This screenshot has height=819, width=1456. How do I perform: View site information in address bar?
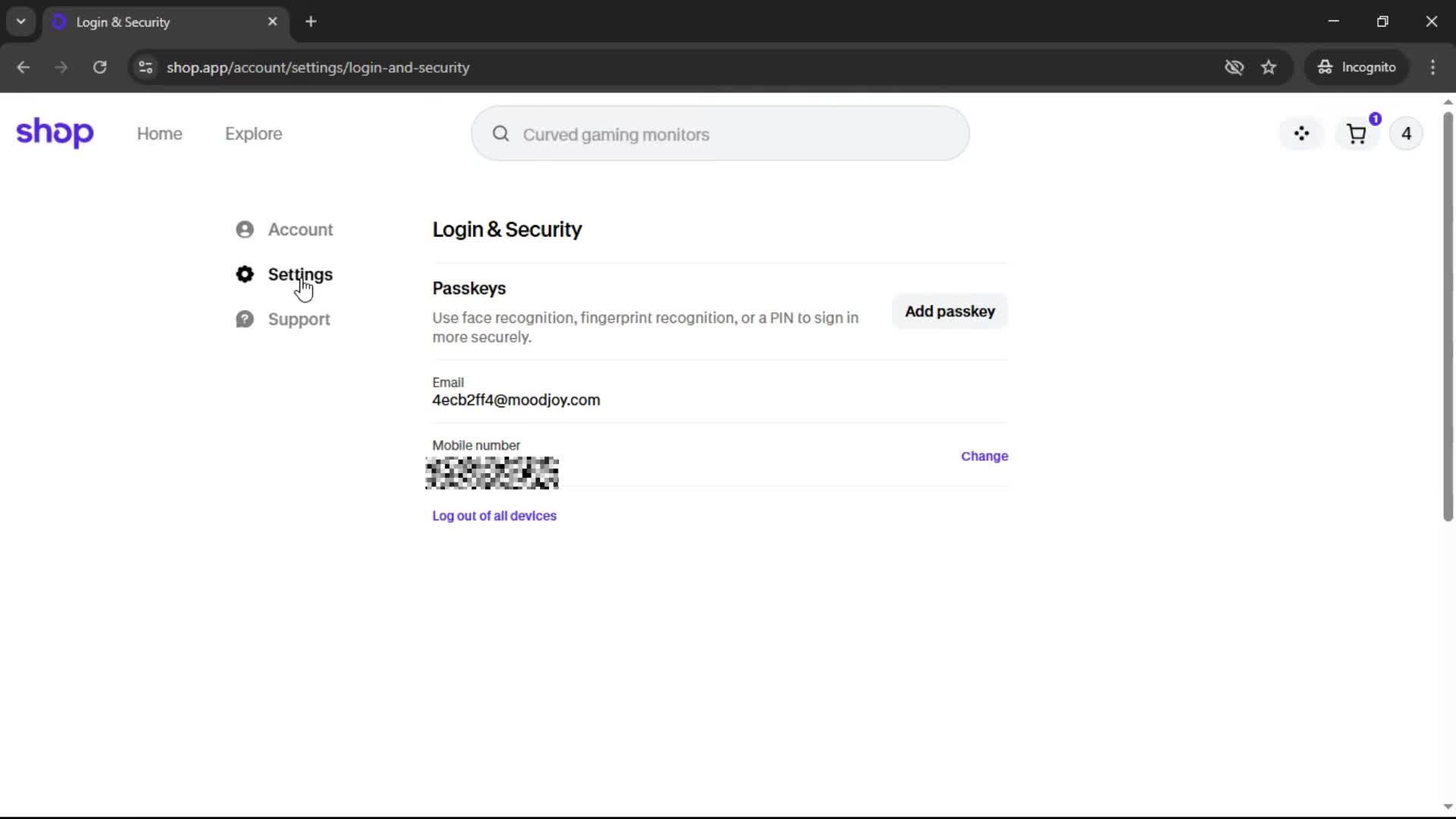(146, 67)
